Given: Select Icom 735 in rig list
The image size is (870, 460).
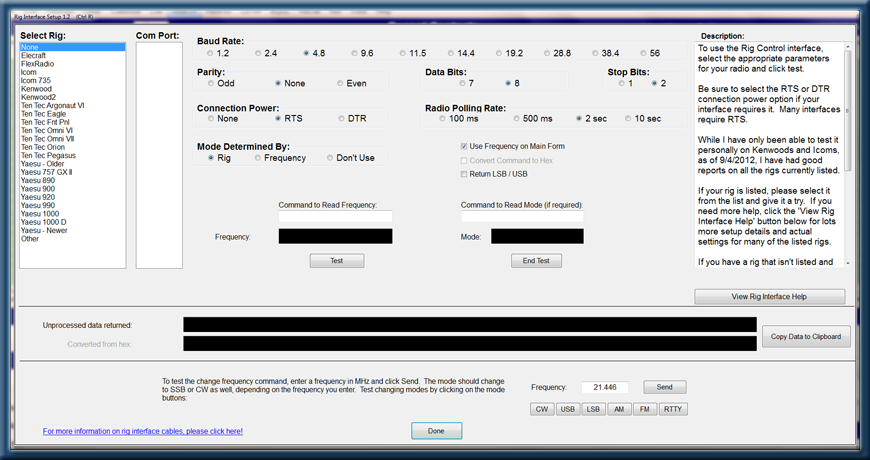Looking at the screenshot, I should (73, 80).
